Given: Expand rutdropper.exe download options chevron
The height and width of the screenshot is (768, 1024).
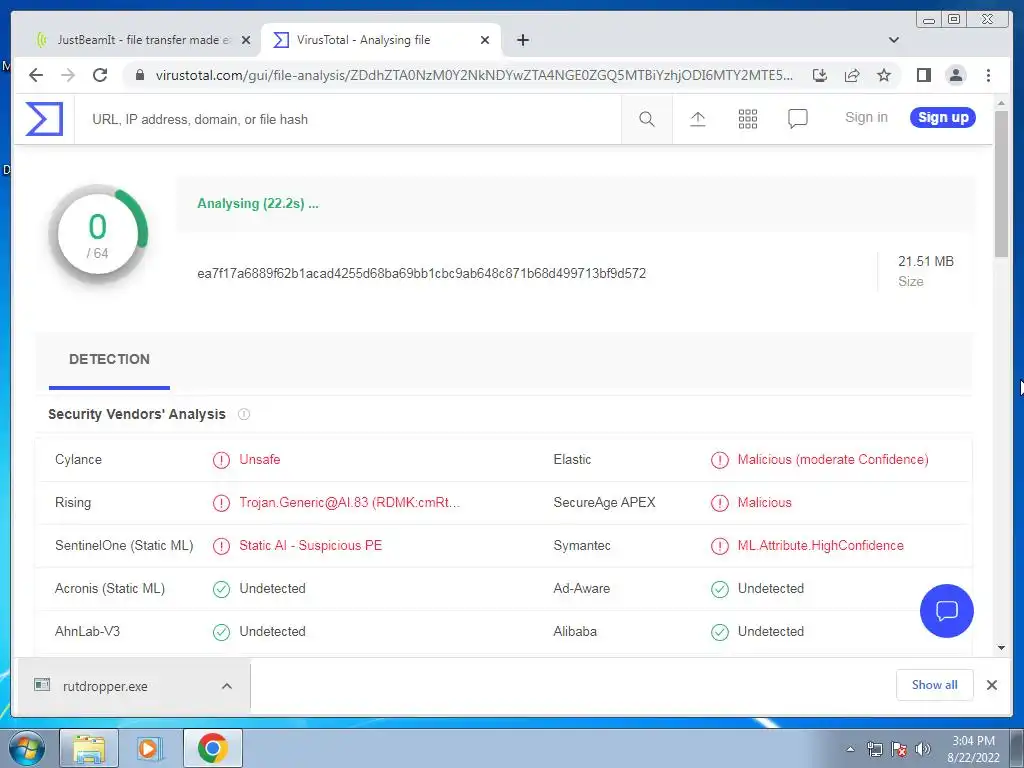Looking at the screenshot, I should point(227,686).
